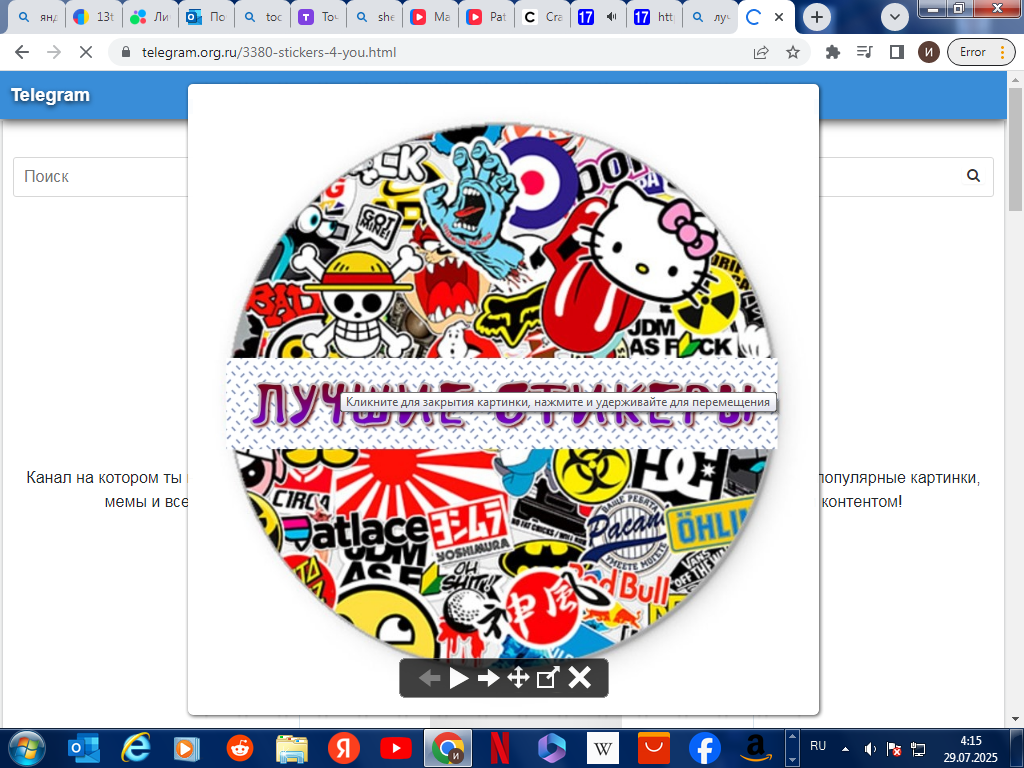Viewport: 1024px width, 768px height.
Task: Click the page scrollbar down arrow
Action: click(x=1016, y=719)
